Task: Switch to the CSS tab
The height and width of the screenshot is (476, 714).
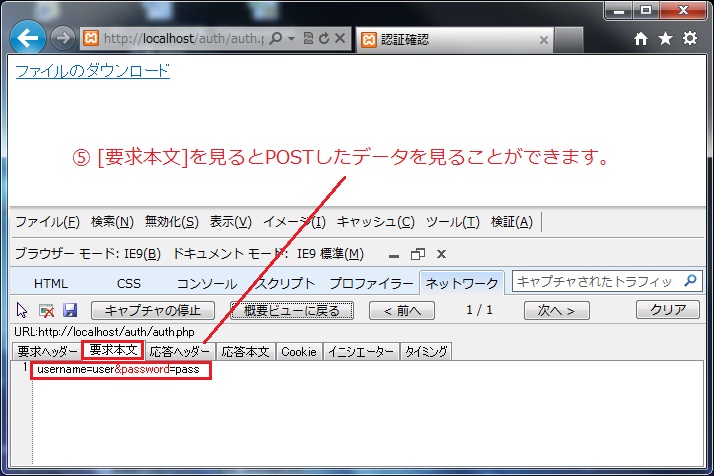Action: [x=129, y=283]
